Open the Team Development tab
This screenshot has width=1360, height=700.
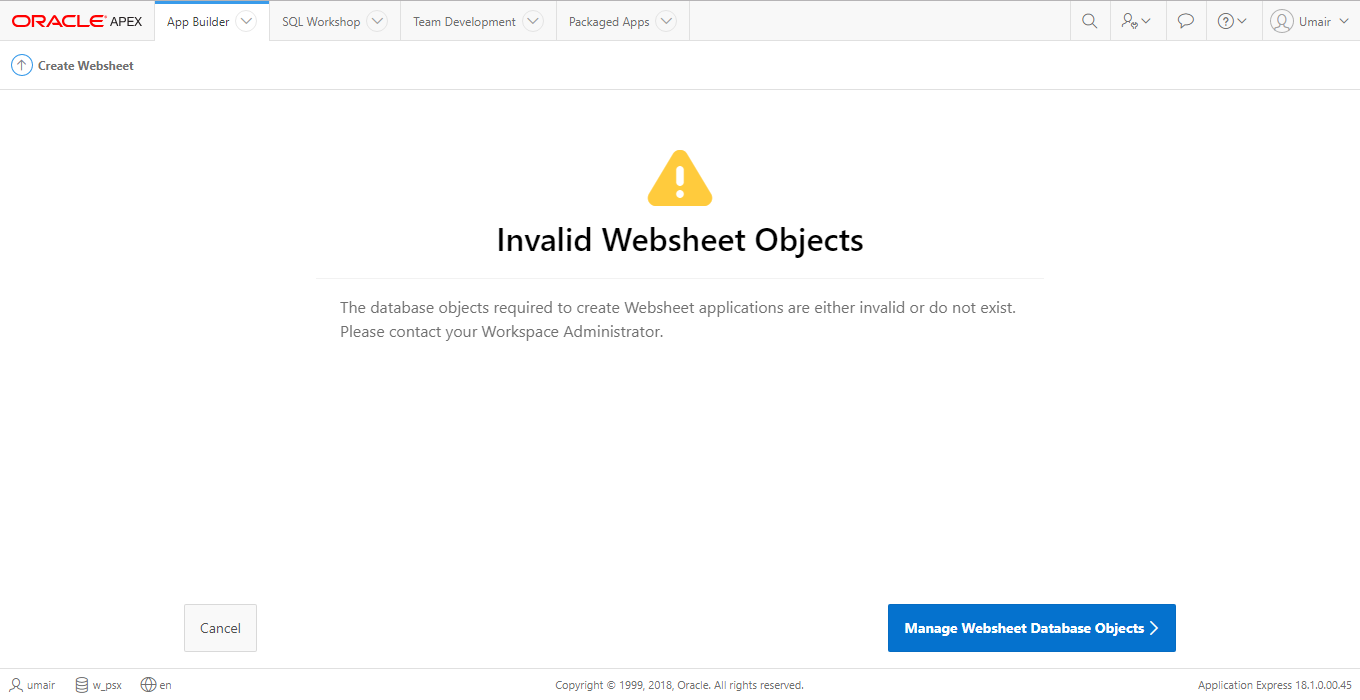[464, 22]
